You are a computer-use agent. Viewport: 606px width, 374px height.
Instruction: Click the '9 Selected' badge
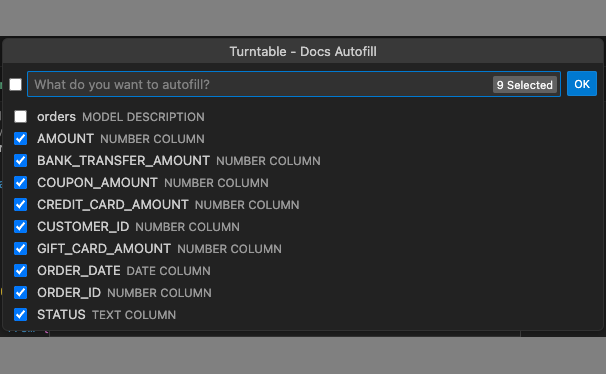(x=524, y=85)
